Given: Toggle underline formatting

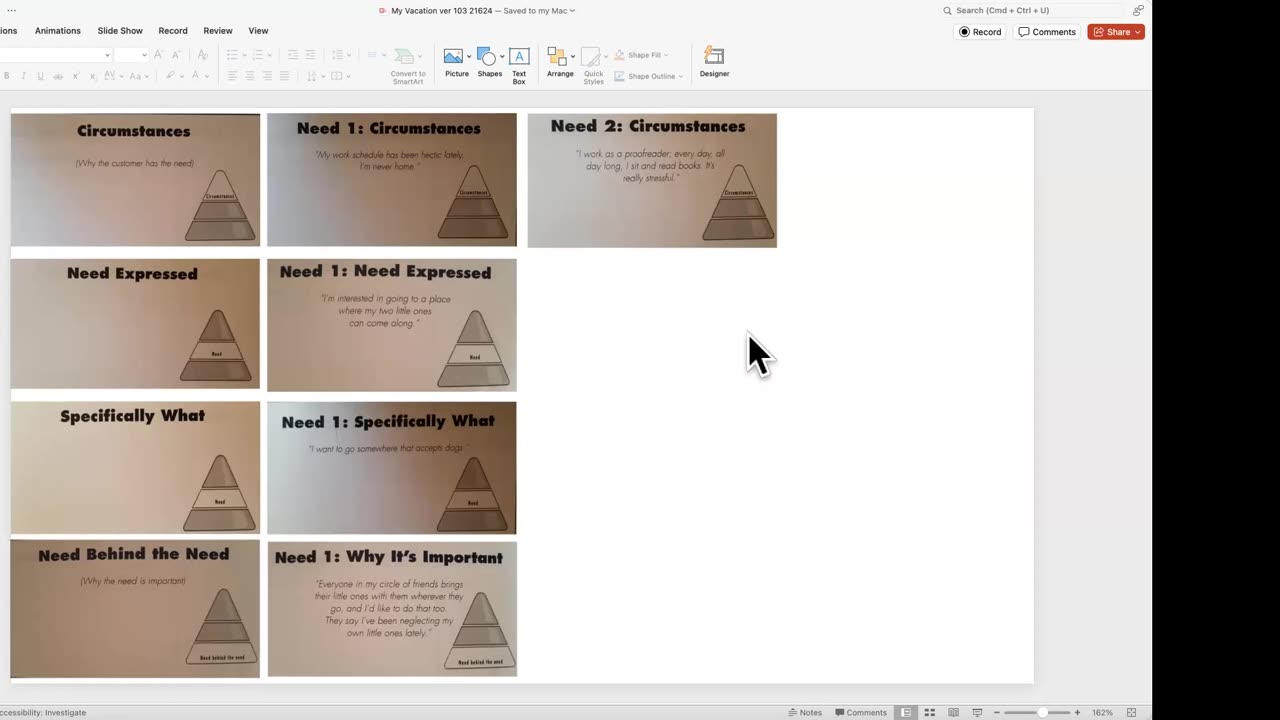Looking at the screenshot, I should point(40,76).
